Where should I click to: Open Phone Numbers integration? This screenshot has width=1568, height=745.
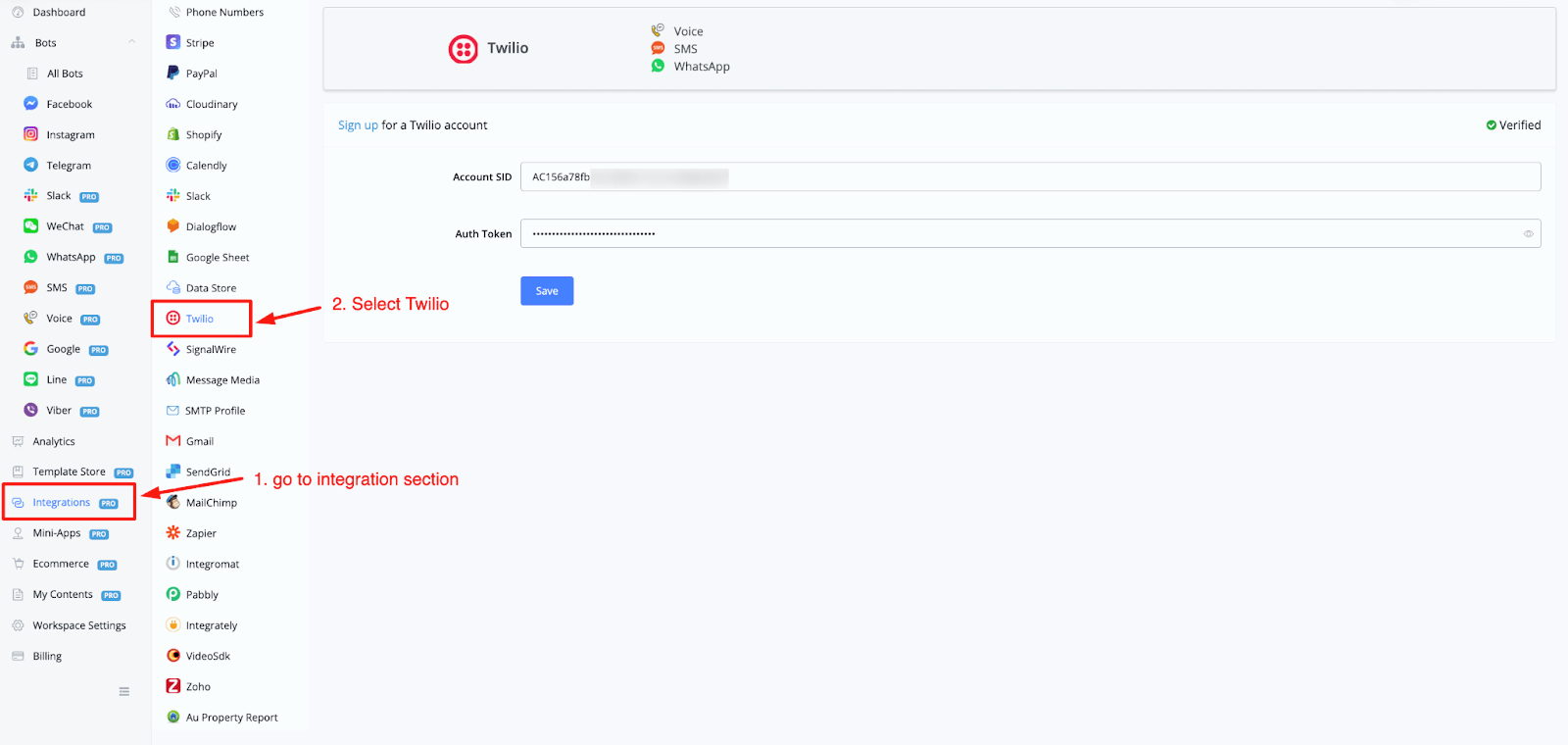click(x=224, y=12)
